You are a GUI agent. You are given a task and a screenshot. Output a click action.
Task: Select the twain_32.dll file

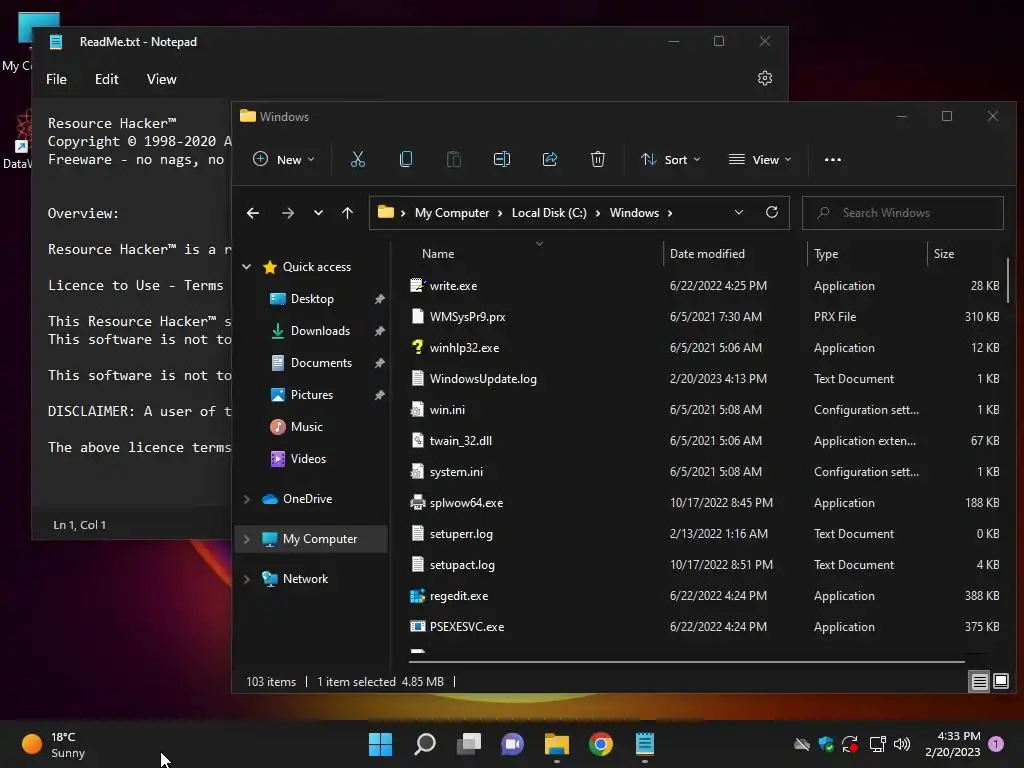[460, 441]
